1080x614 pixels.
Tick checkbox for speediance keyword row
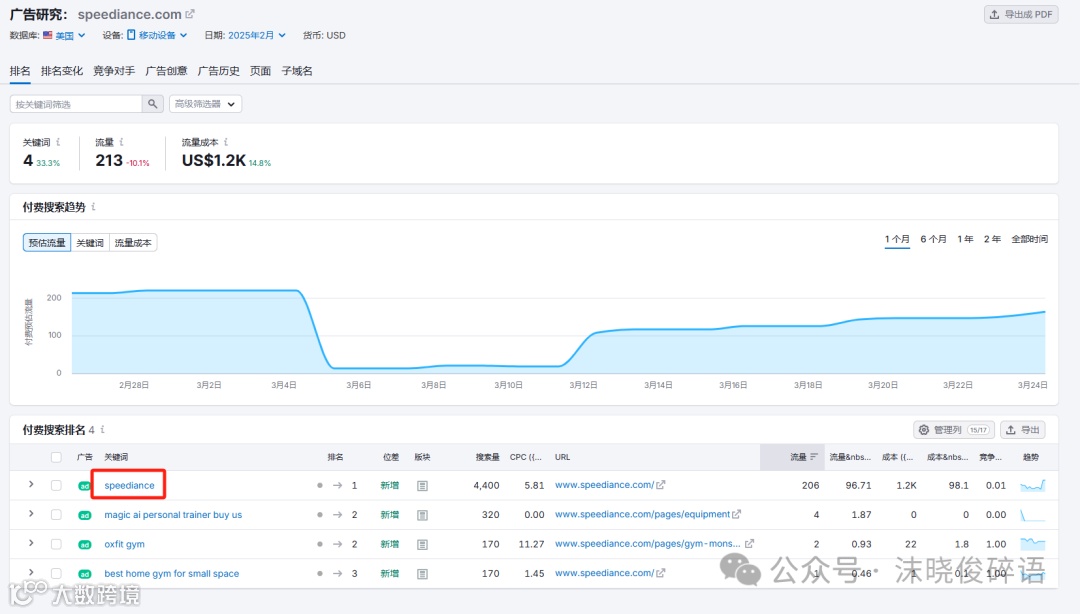click(x=56, y=486)
